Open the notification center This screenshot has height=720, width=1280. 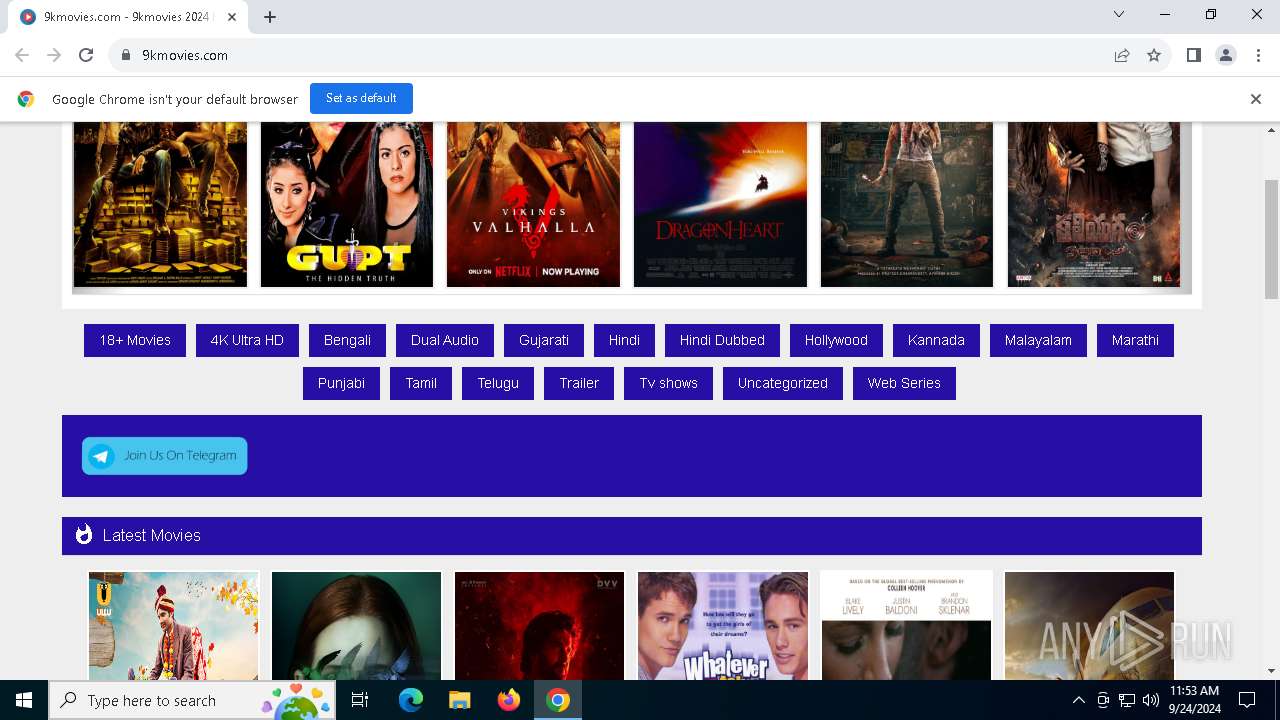click(1247, 700)
